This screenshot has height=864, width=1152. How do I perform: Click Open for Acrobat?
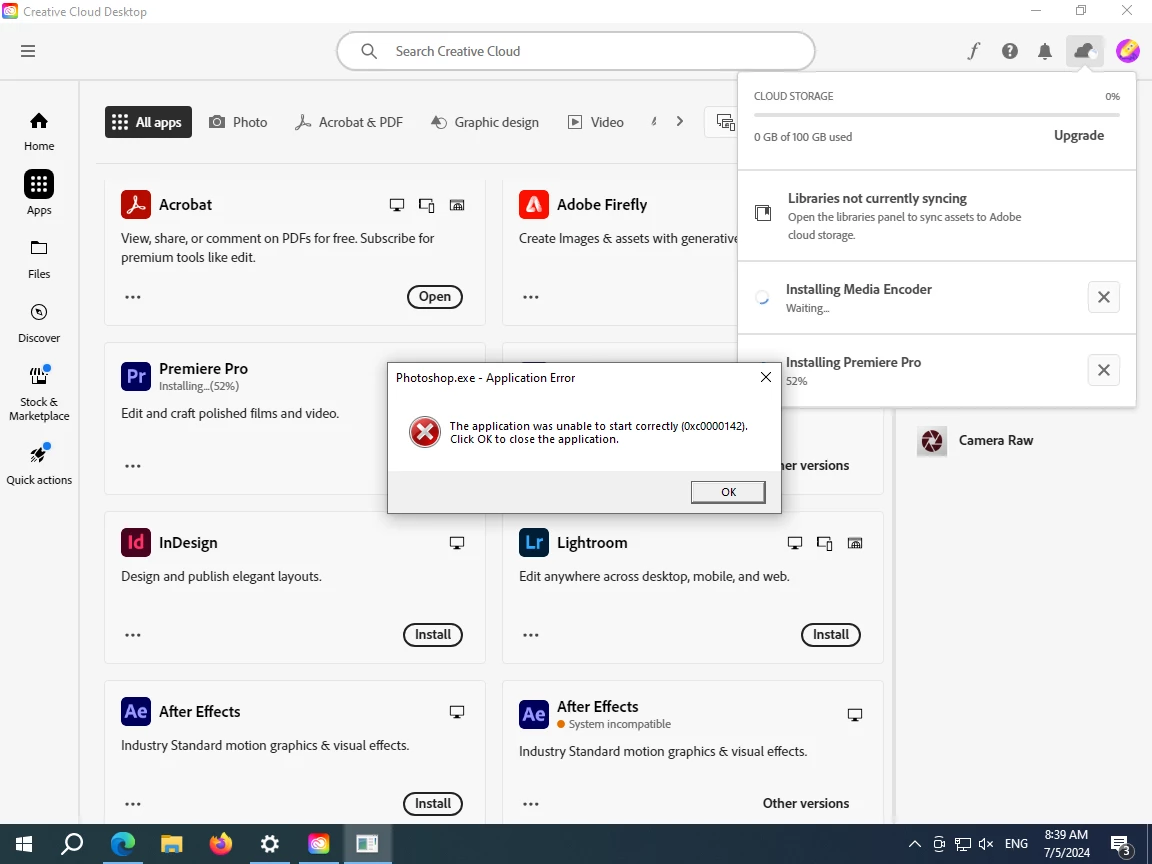pos(435,297)
